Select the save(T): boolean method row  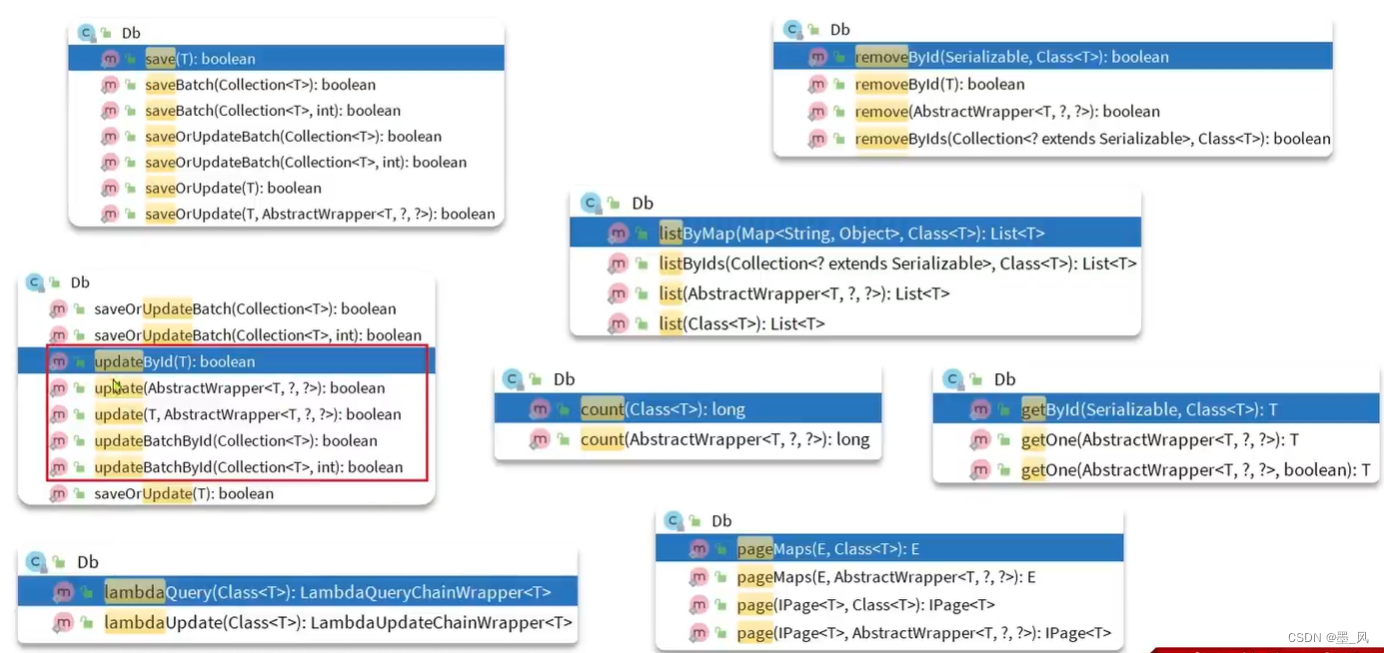pos(286,59)
